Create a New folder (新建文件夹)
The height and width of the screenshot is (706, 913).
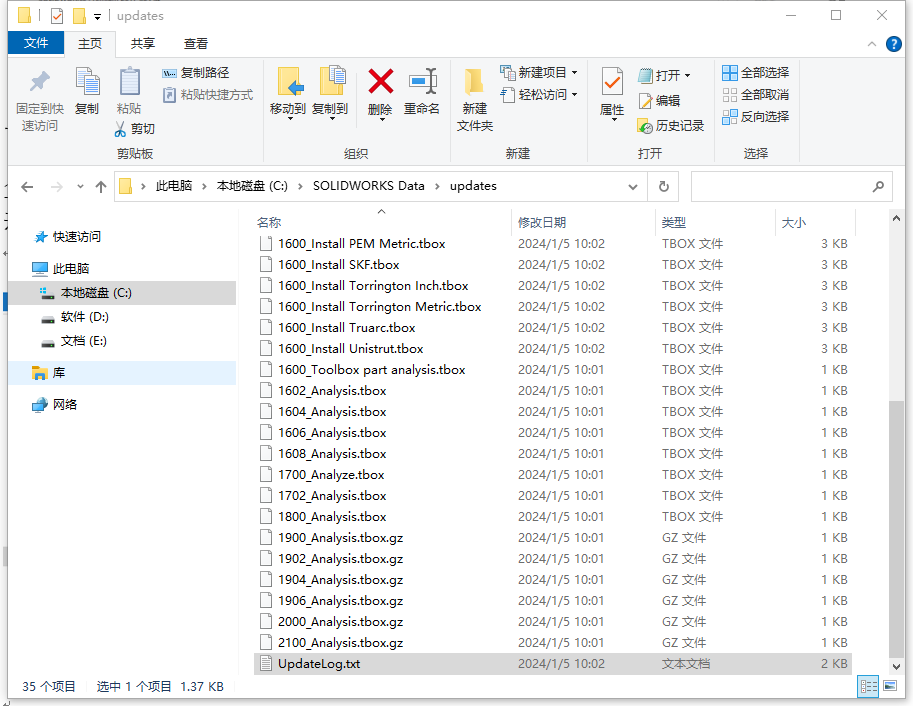click(x=475, y=100)
